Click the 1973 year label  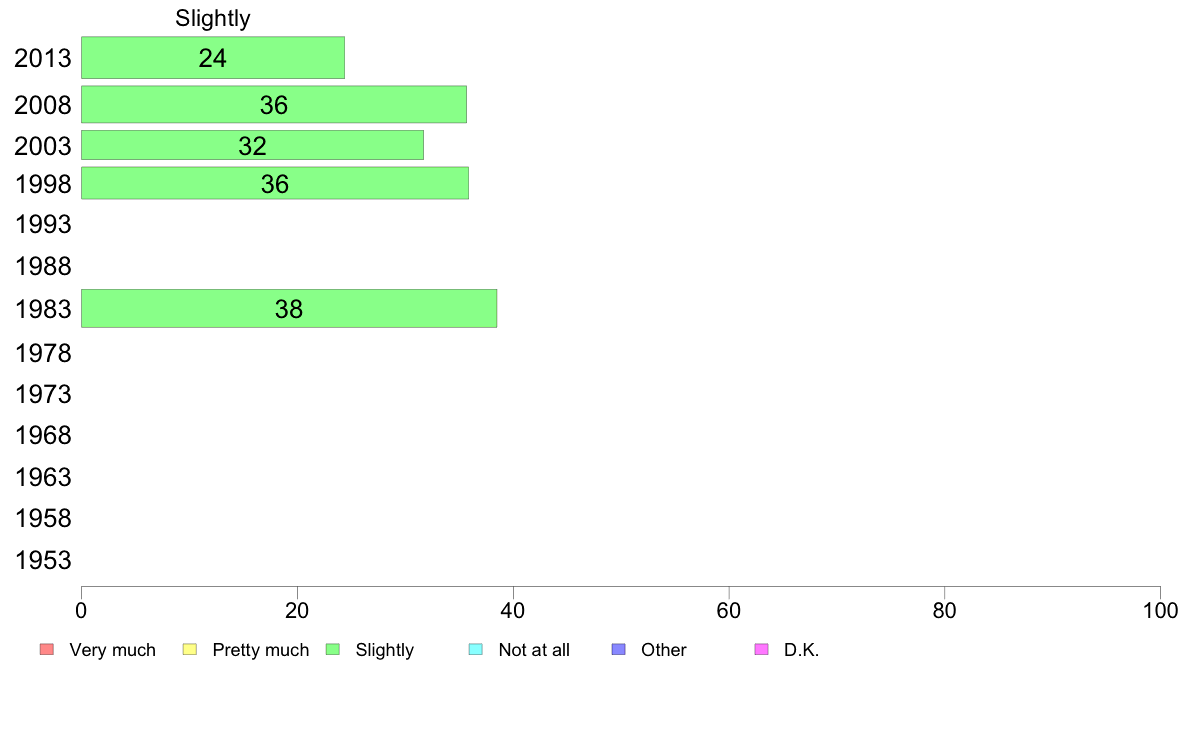[43, 394]
